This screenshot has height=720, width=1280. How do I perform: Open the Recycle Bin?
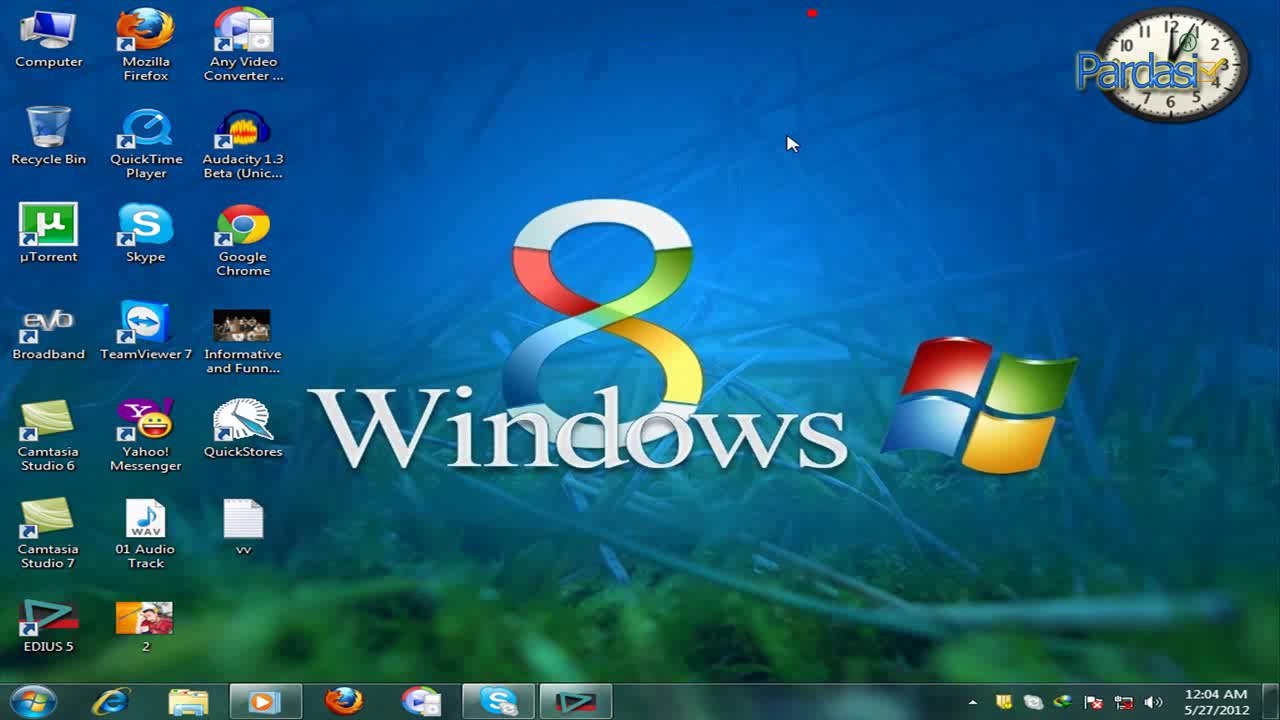pos(48,137)
